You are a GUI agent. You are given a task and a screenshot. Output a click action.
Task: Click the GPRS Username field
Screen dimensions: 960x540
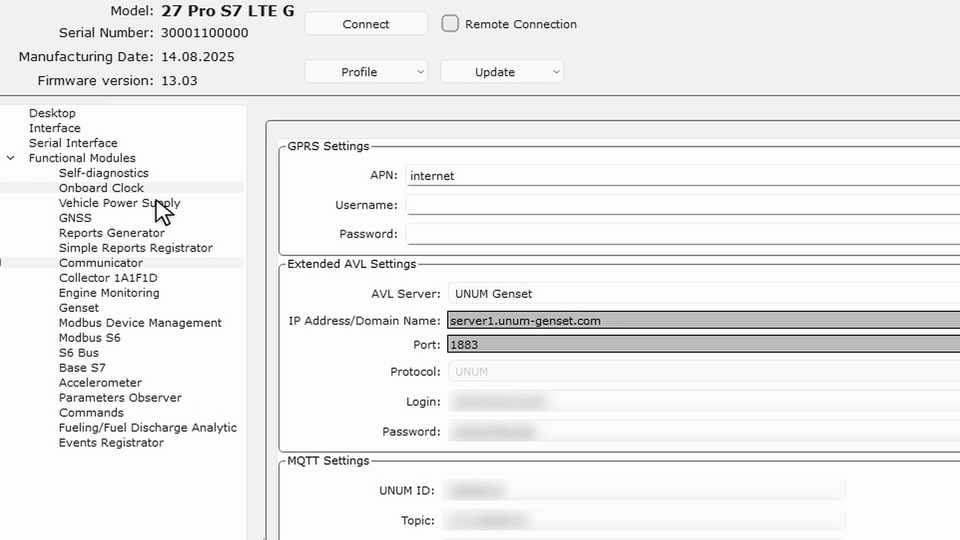(682, 205)
